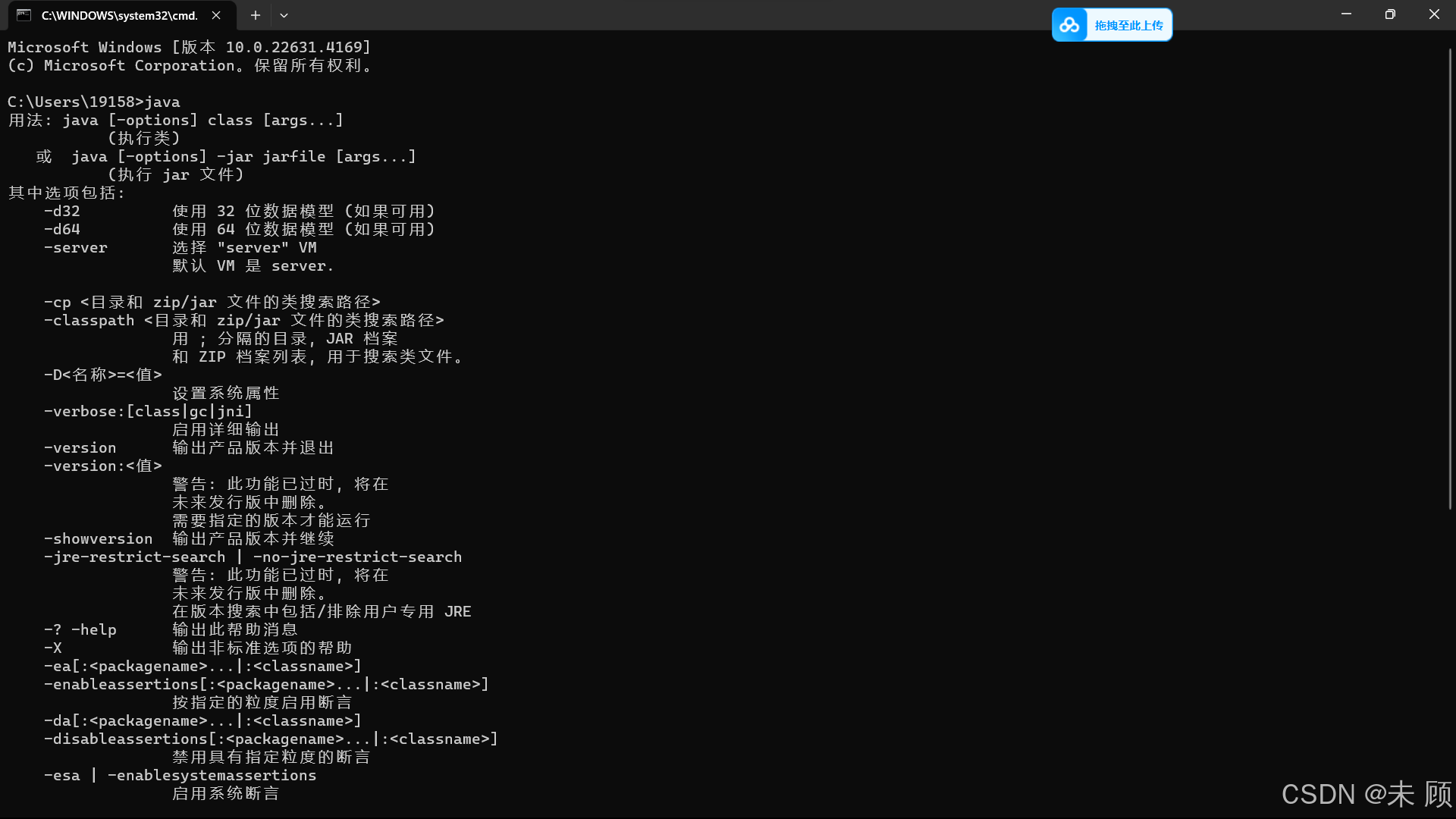This screenshot has height=819, width=1456.
Task: Minimize the terminal window
Action: tap(1346, 14)
